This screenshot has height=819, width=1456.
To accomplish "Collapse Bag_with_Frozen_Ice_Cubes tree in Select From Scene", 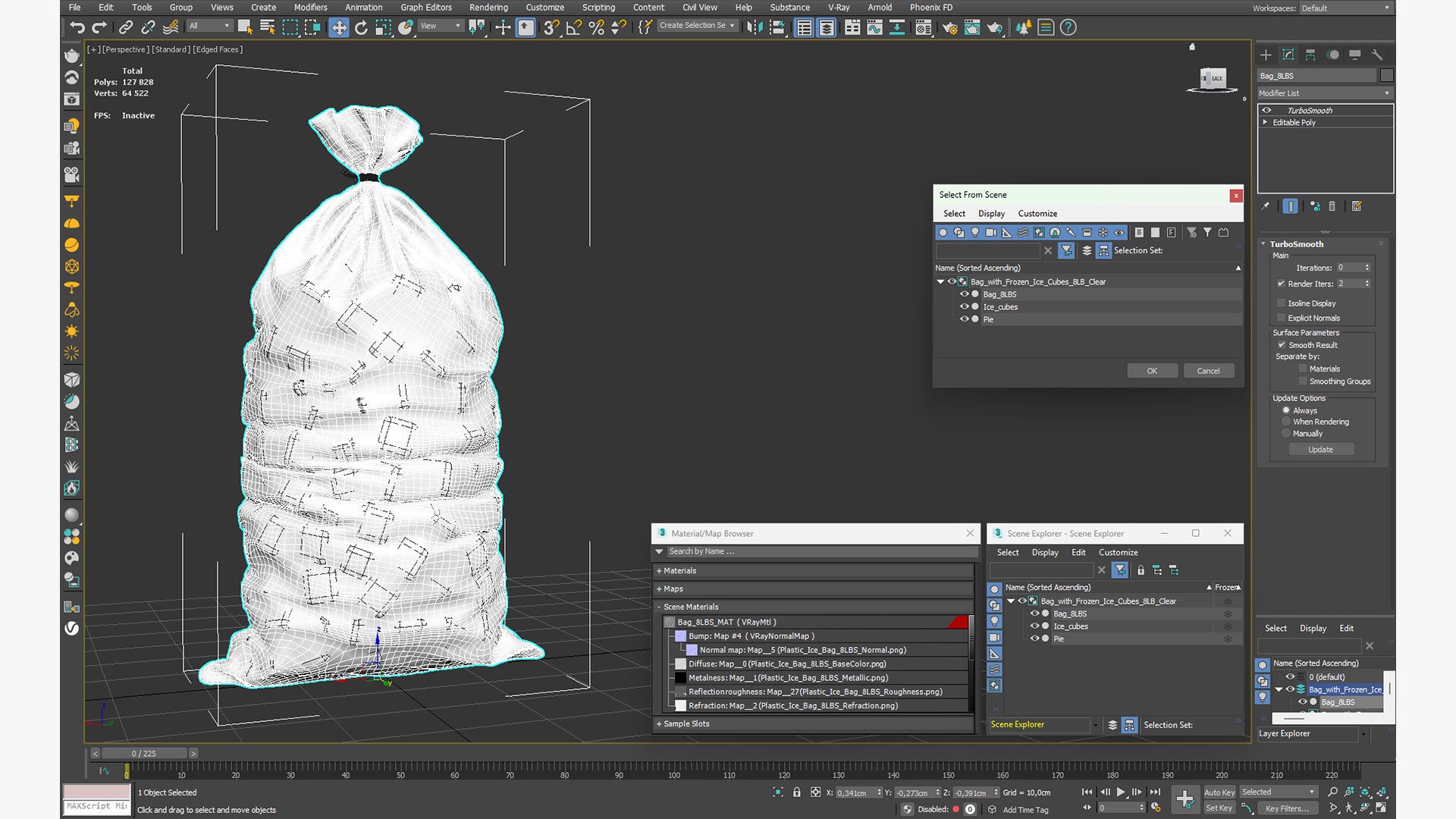I will point(940,282).
